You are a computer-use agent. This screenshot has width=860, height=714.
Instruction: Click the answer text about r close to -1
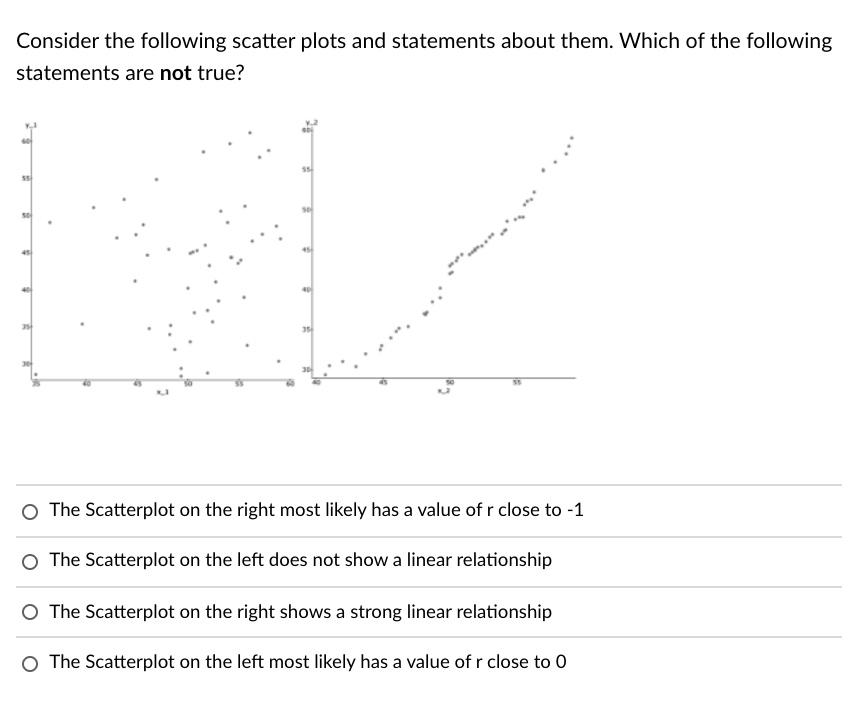point(315,510)
